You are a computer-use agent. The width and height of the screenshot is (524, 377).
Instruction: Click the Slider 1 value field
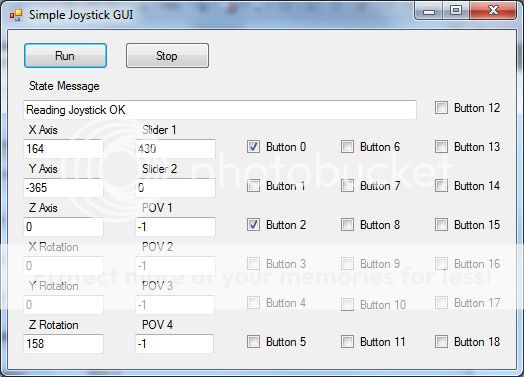pos(175,149)
